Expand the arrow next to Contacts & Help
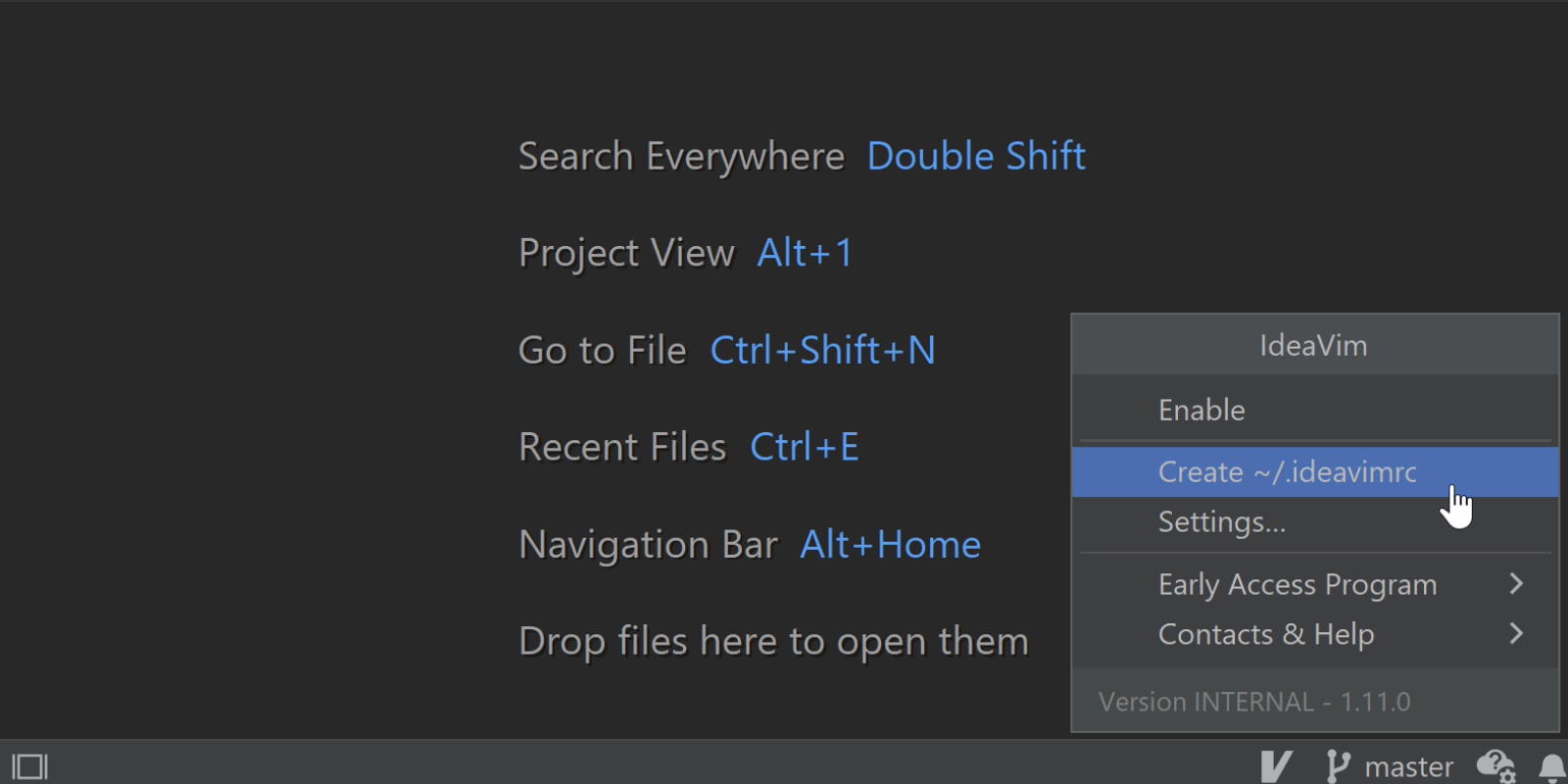The width and height of the screenshot is (1568, 784). click(1516, 634)
